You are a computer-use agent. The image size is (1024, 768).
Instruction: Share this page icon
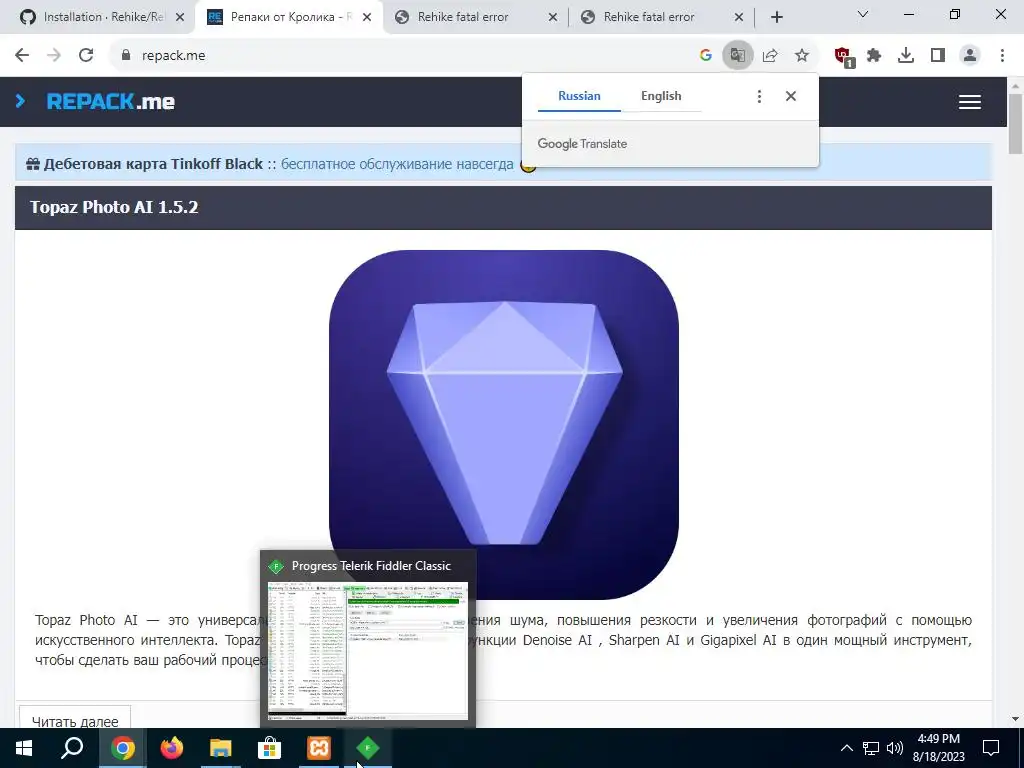pos(770,56)
